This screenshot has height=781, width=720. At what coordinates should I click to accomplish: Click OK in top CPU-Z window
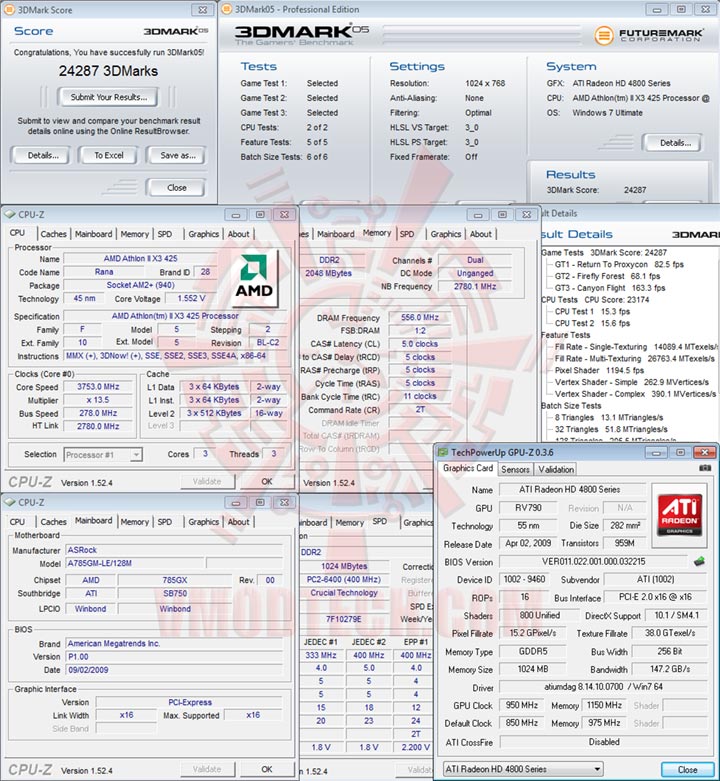tap(267, 482)
